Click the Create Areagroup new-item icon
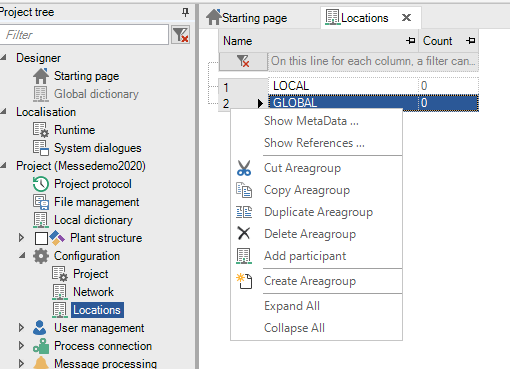Image resolution: width=511 pixels, height=370 pixels. (244, 281)
